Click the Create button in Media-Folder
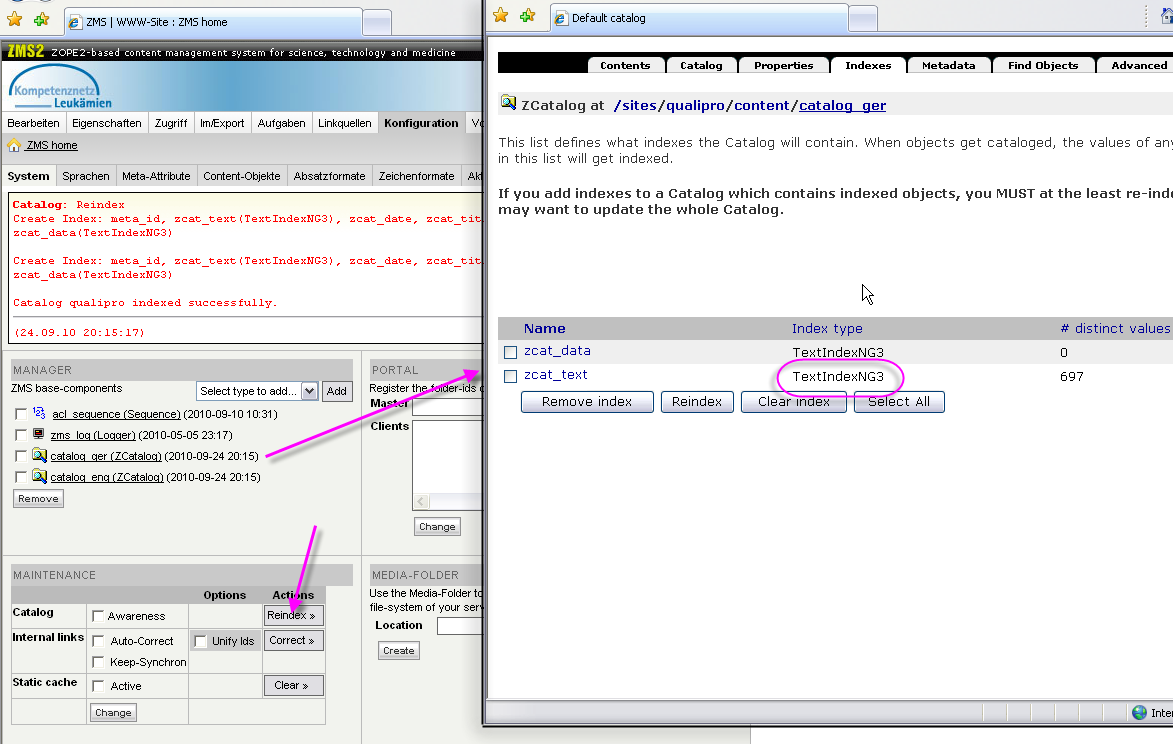The width and height of the screenshot is (1173, 744). [399, 651]
